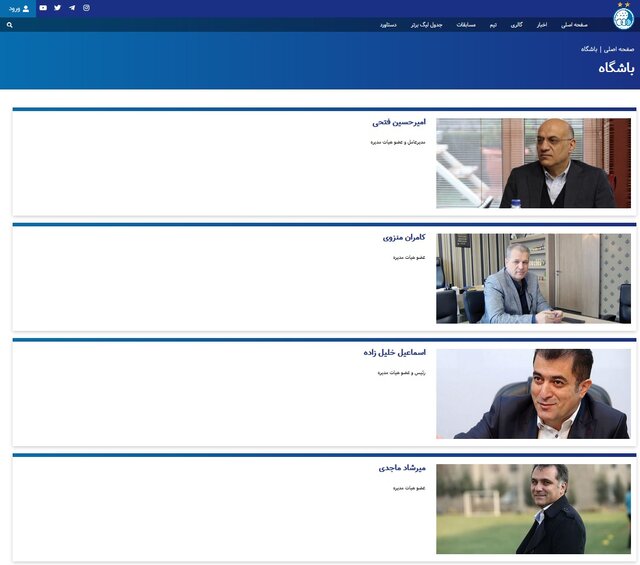The image size is (640, 565).
Task: Open the Instagram social link
Action: (x=86, y=8)
